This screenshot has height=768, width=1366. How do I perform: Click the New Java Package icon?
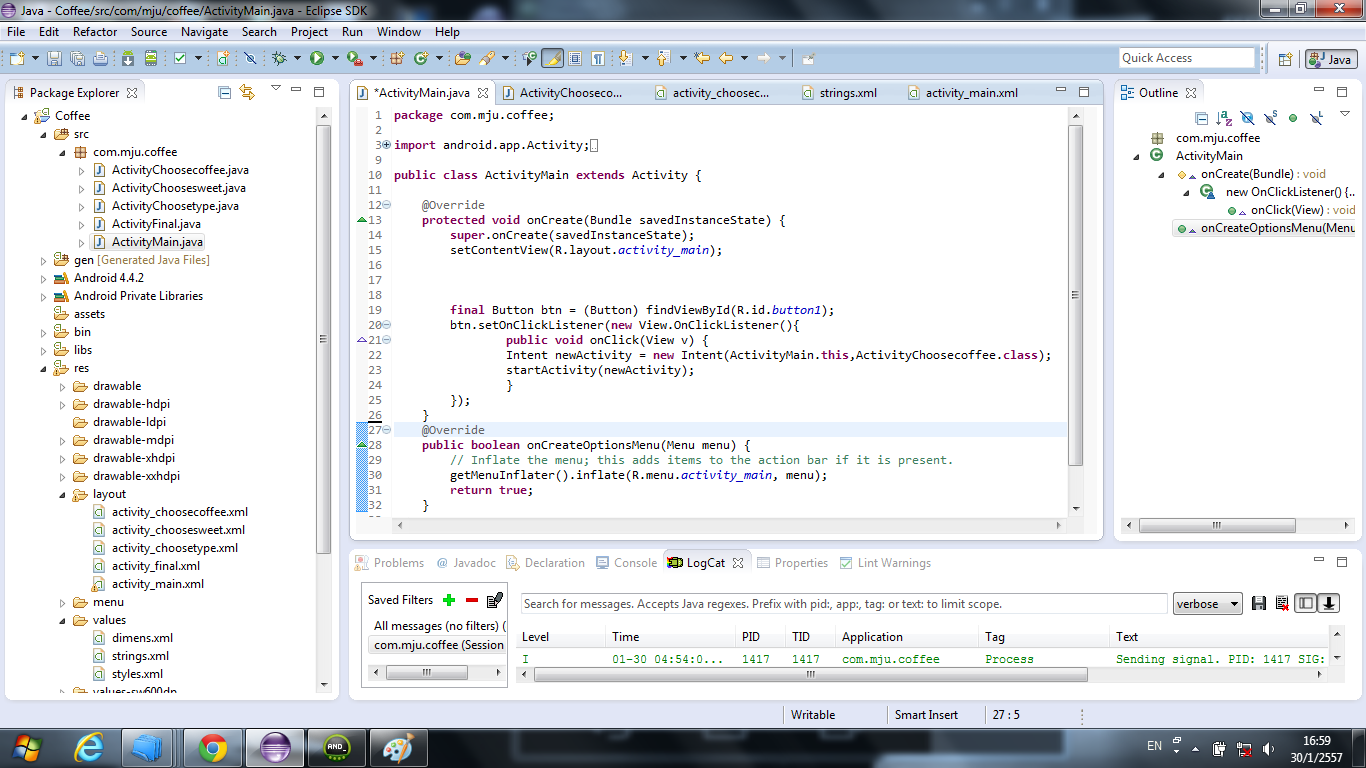398,58
